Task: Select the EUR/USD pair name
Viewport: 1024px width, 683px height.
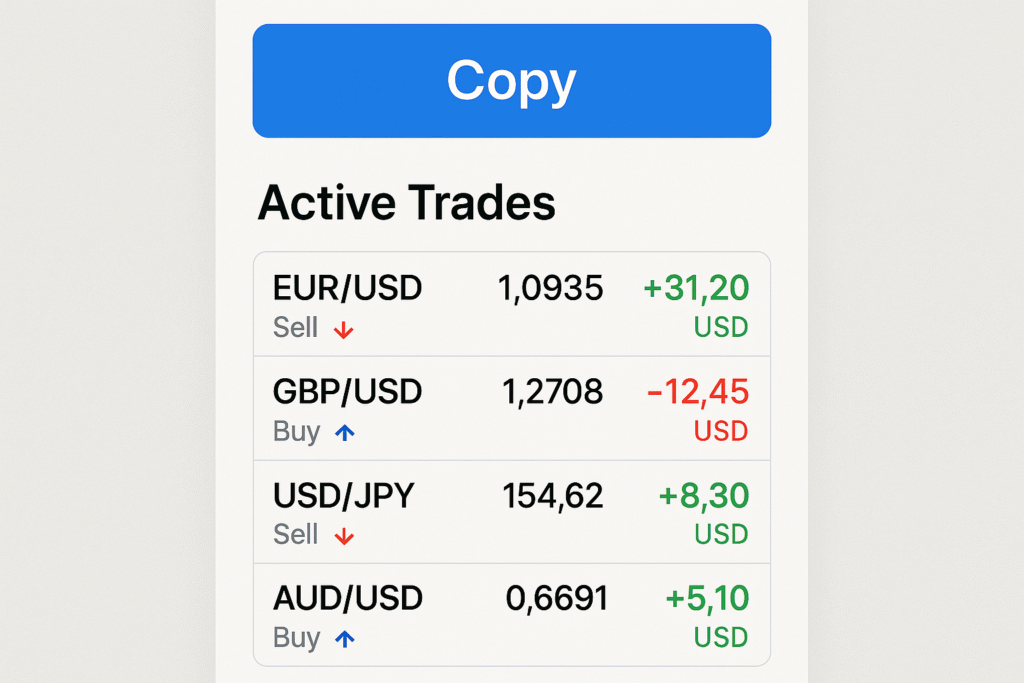Action: [x=347, y=289]
